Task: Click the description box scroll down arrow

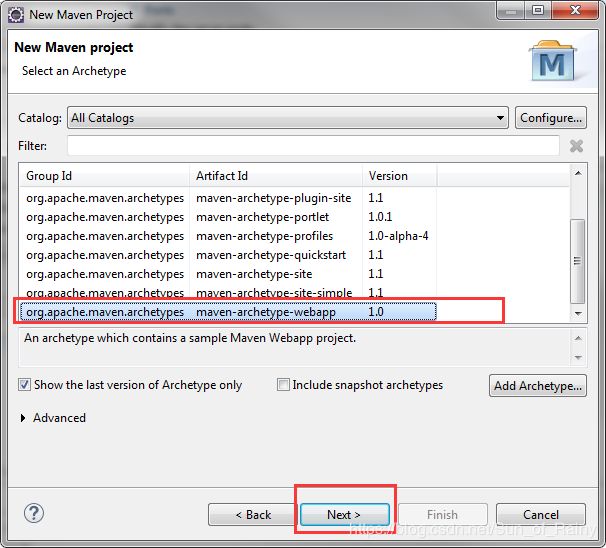Action: click(x=578, y=357)
